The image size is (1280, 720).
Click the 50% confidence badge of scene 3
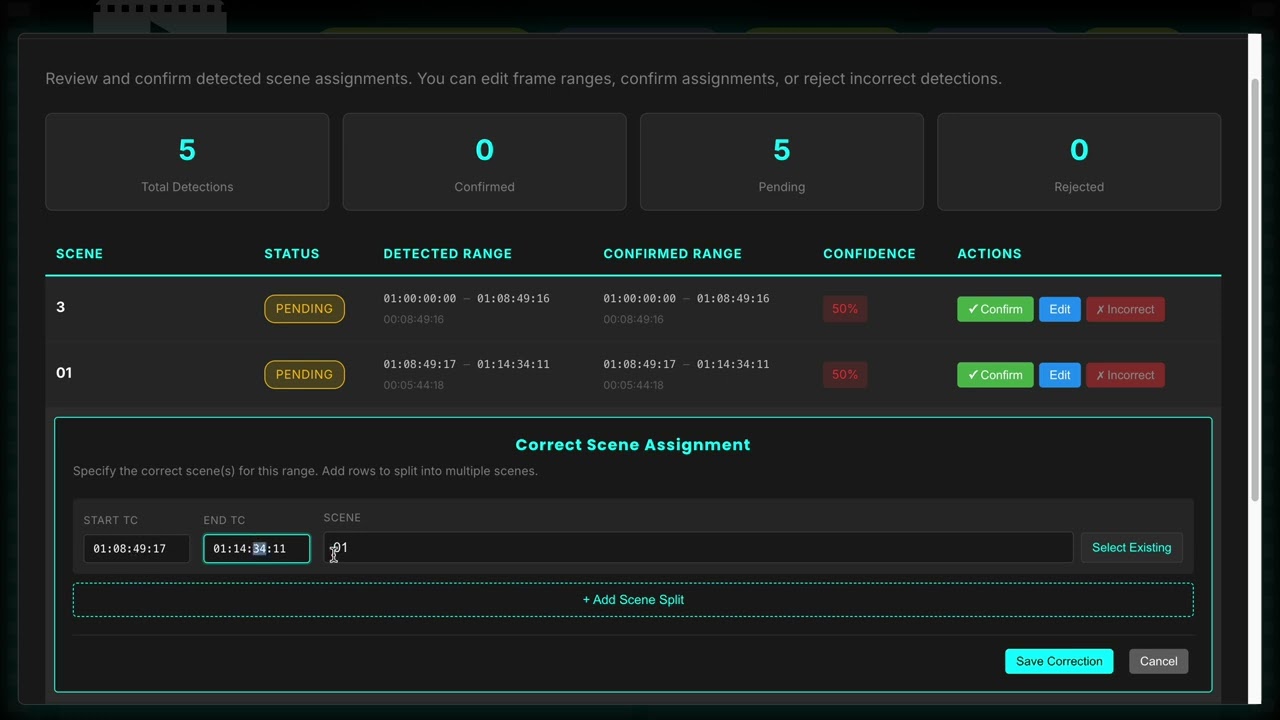845,309
